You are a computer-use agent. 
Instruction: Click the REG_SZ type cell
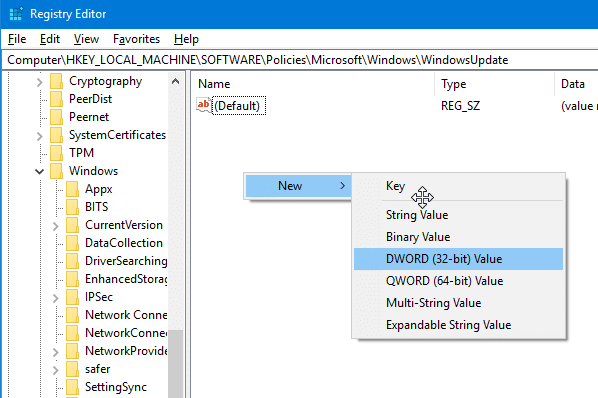pyautogui.click(x=460, y=106)
